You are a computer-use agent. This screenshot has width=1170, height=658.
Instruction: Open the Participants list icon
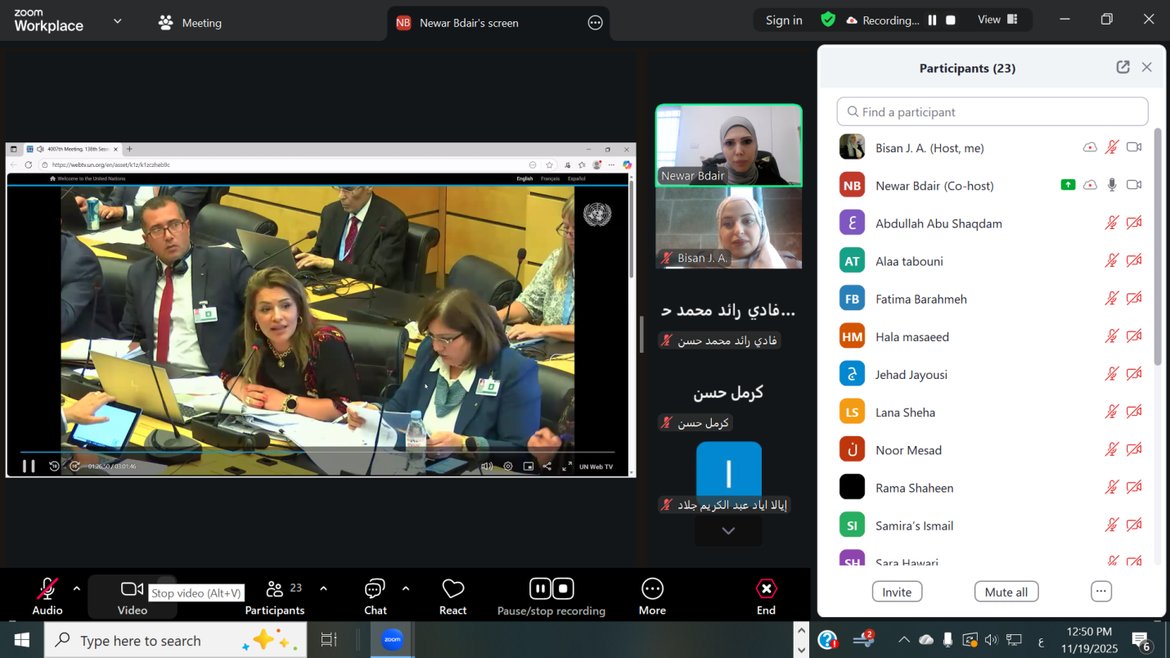pyautogui.click(x=274, y=589)
